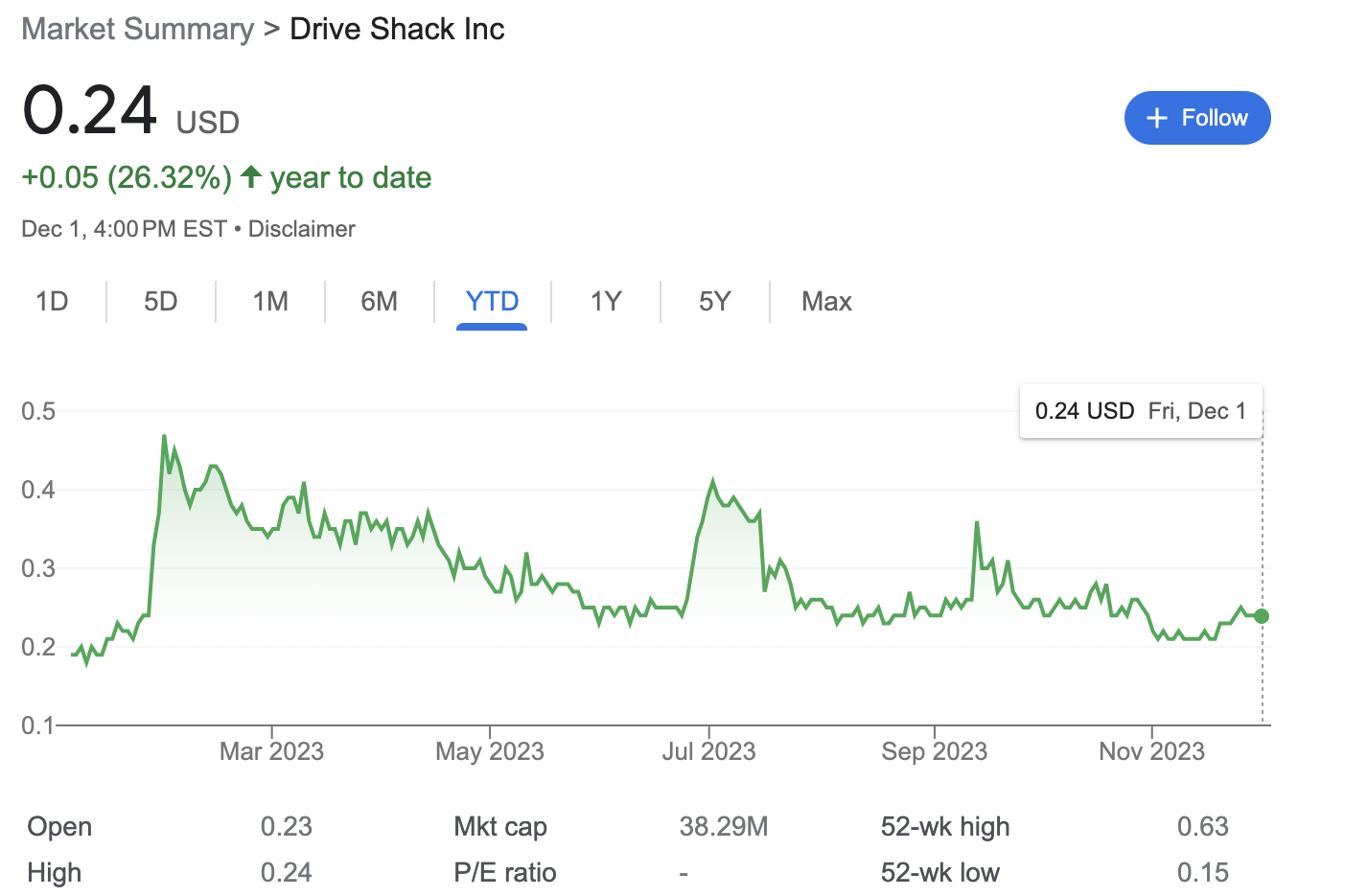This screenshot has width=1368, height=896.
Task: Switch to the 6M time range
Action: pos(379,301)
